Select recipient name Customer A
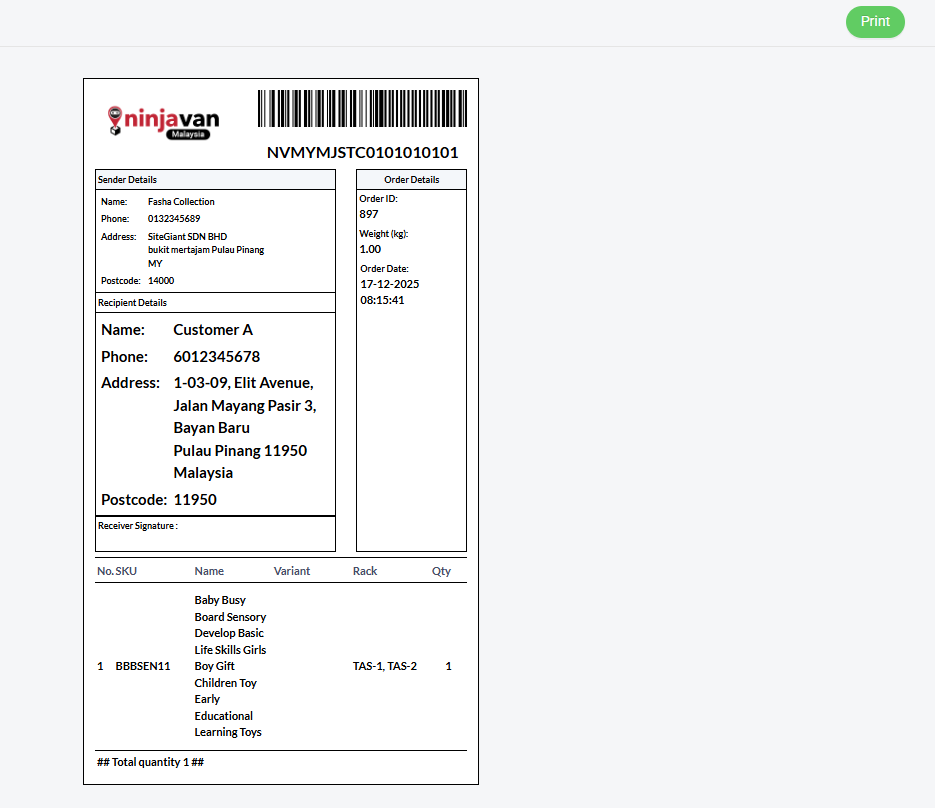935x808 pixels. [213, 330]
